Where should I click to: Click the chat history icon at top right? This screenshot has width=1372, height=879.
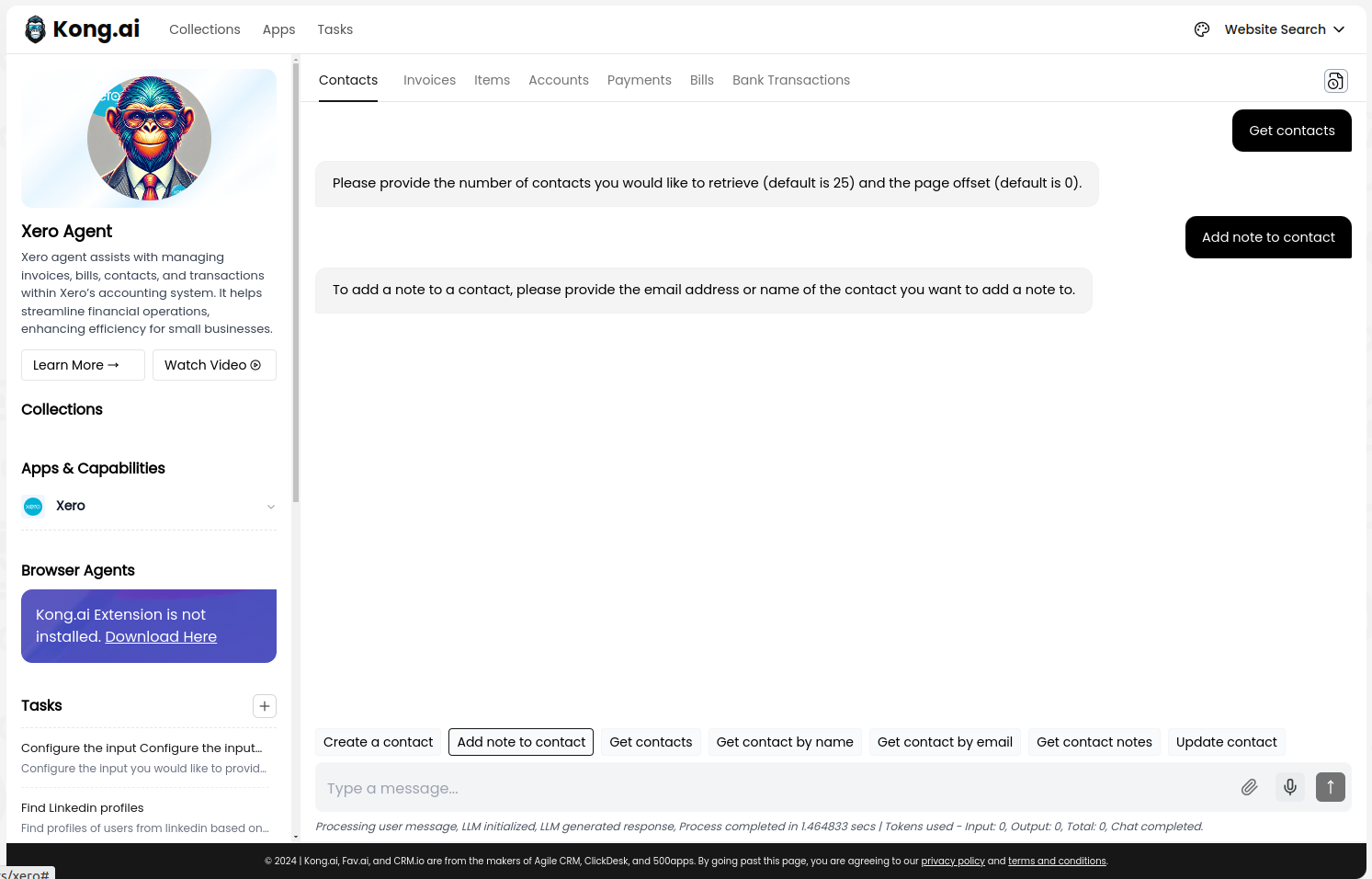[1335, 81]
